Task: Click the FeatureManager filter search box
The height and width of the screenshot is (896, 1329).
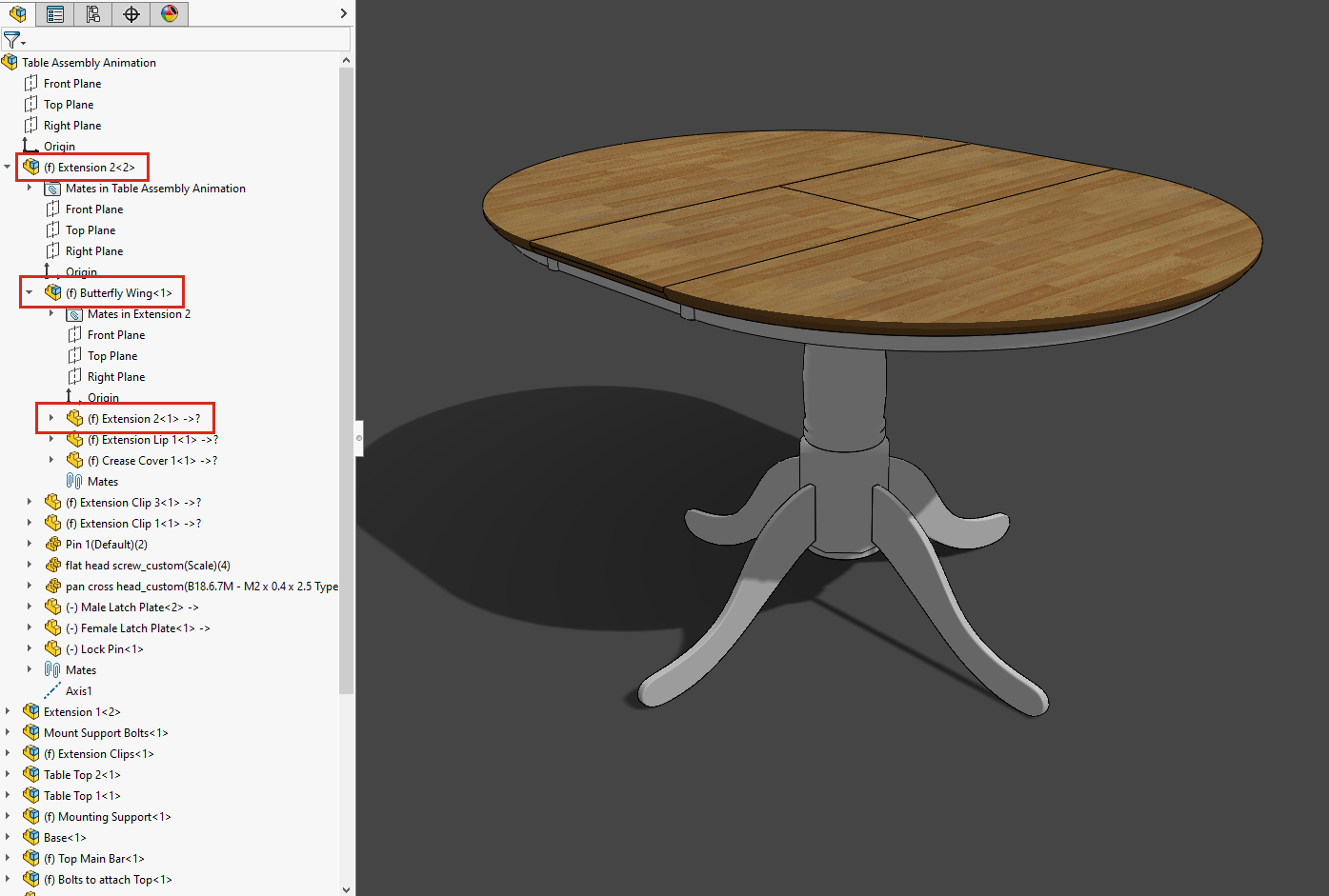Action: click(191, 39)
